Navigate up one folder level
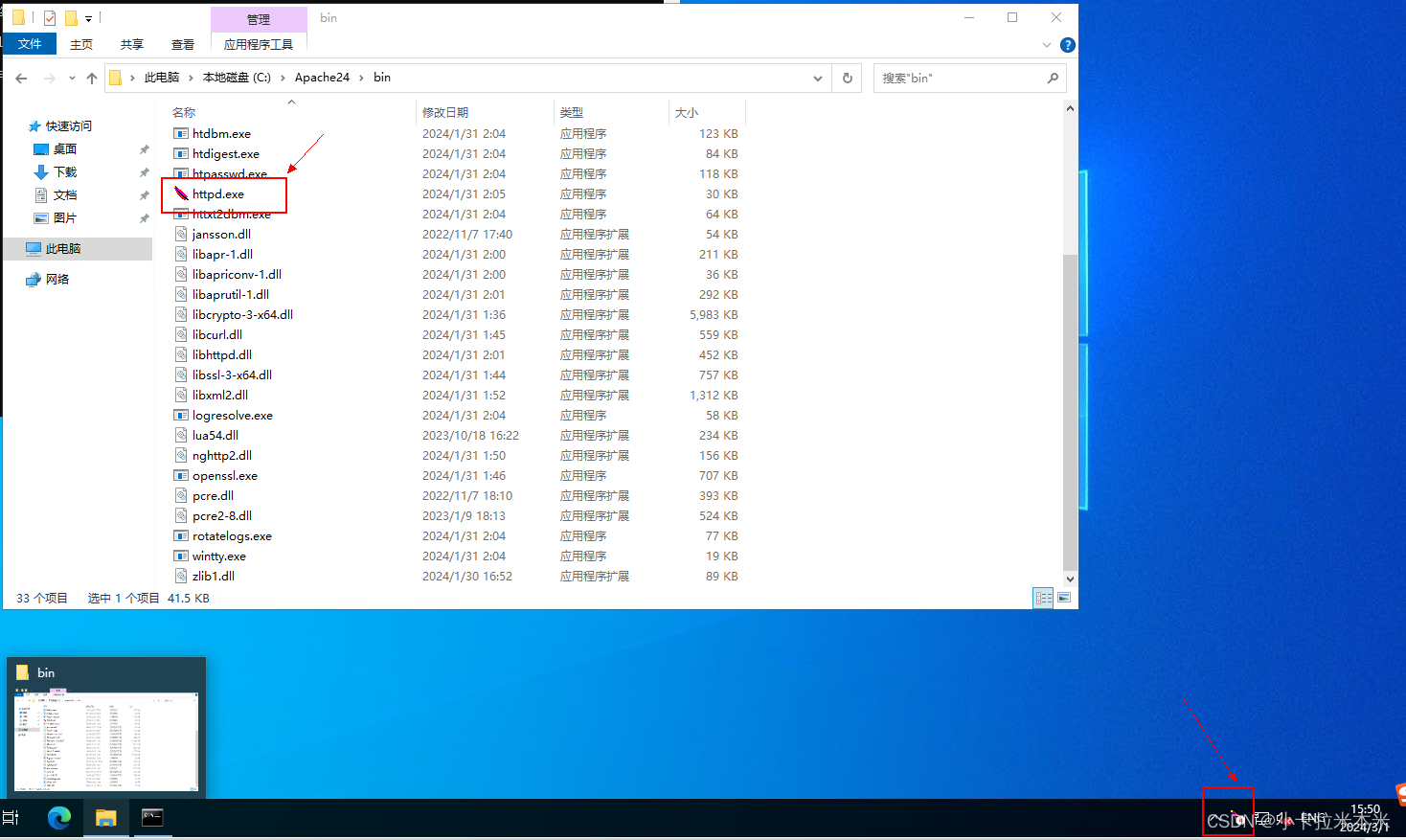Screen dimensions: 1406x840 point(92,78)
